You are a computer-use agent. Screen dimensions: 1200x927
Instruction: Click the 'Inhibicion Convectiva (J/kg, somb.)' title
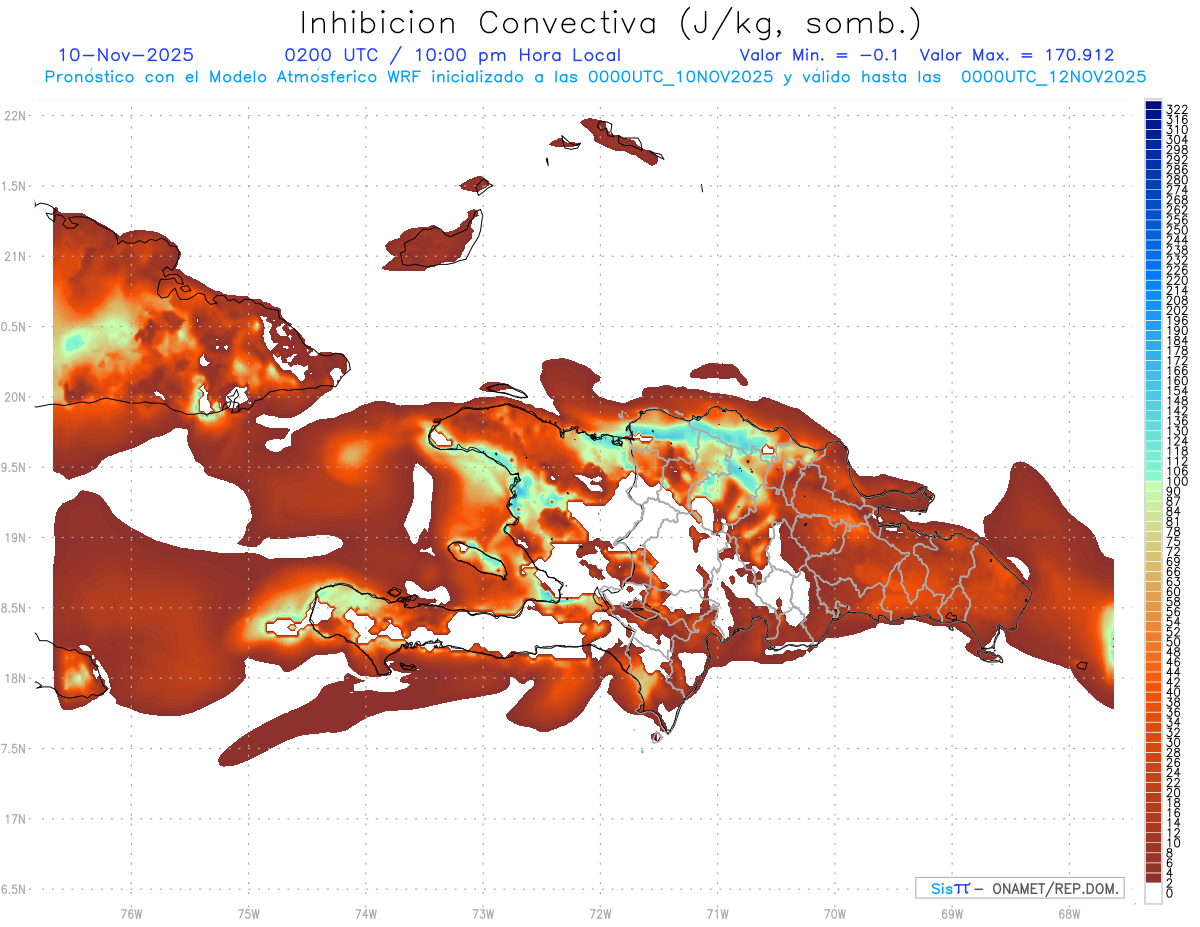point(610,23)
